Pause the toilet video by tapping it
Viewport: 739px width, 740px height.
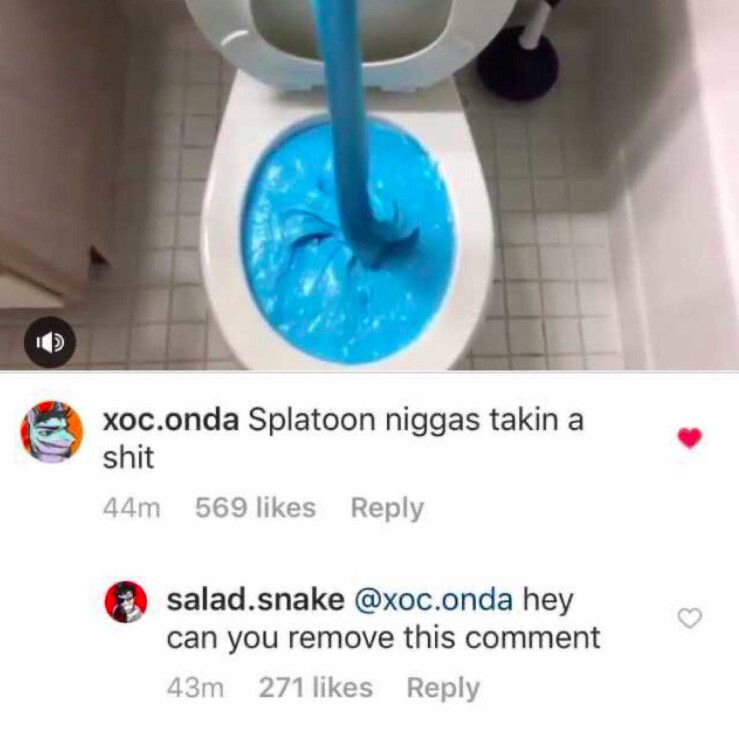click(x=370, y=185)
